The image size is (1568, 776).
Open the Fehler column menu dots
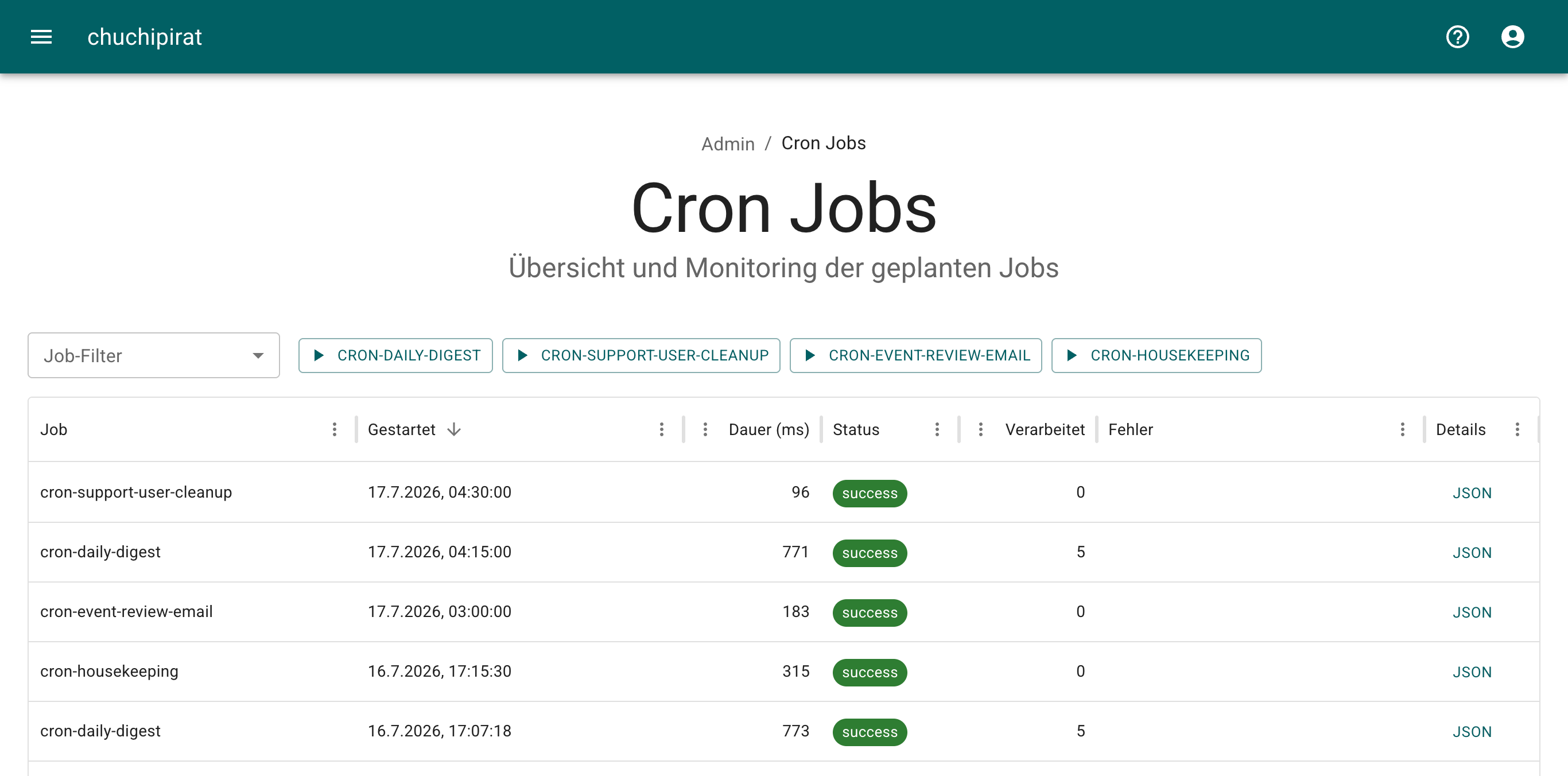coord(1403,430)
